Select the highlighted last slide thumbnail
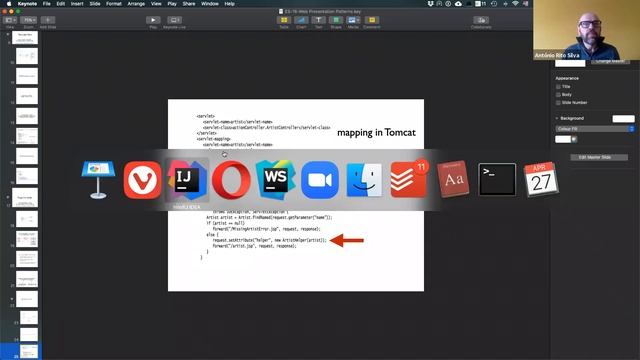The width and height of the screenshot is (640, 360). (x=29, y=351)
